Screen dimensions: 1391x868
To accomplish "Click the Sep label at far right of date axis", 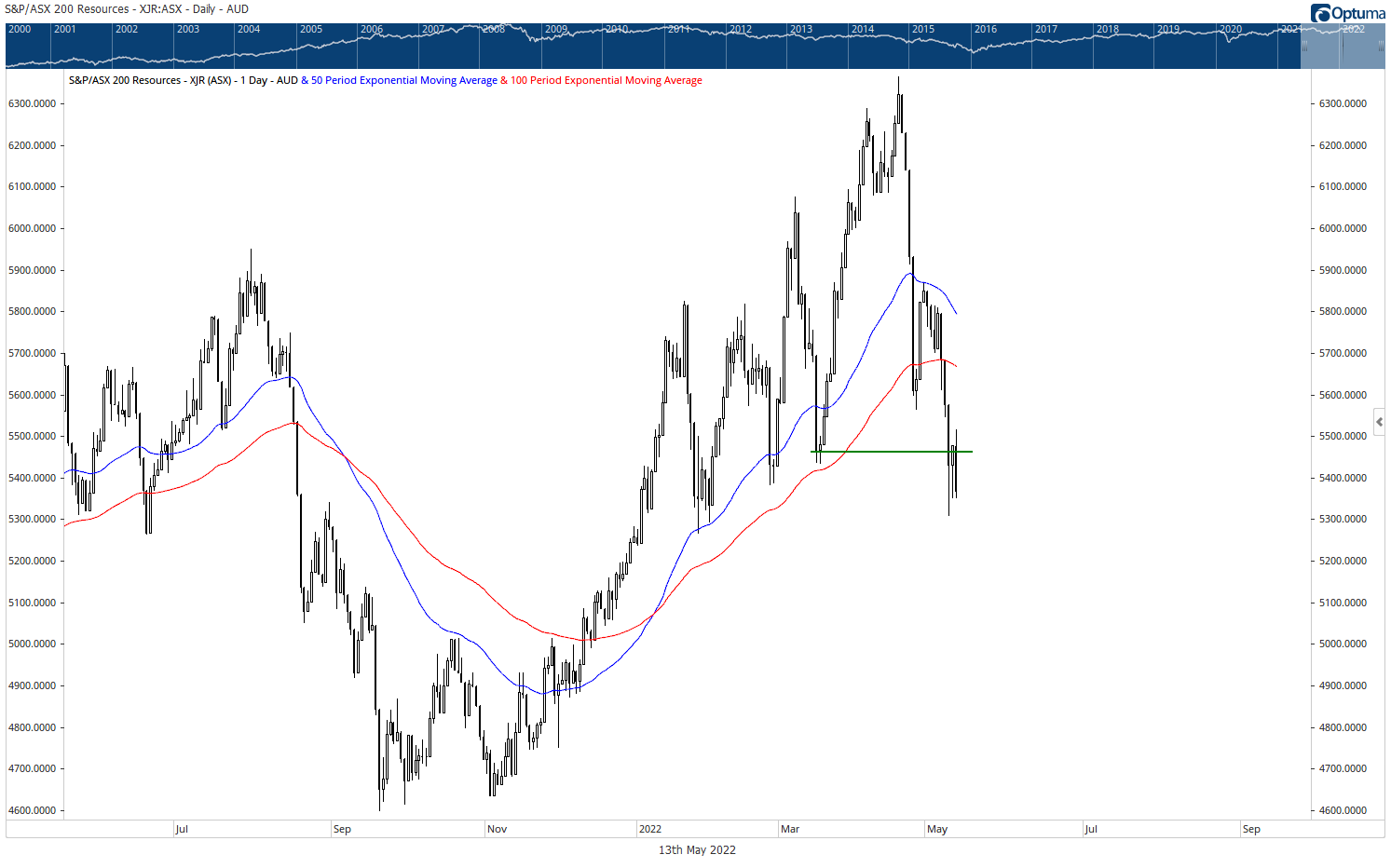I will tap(1251, 829).
